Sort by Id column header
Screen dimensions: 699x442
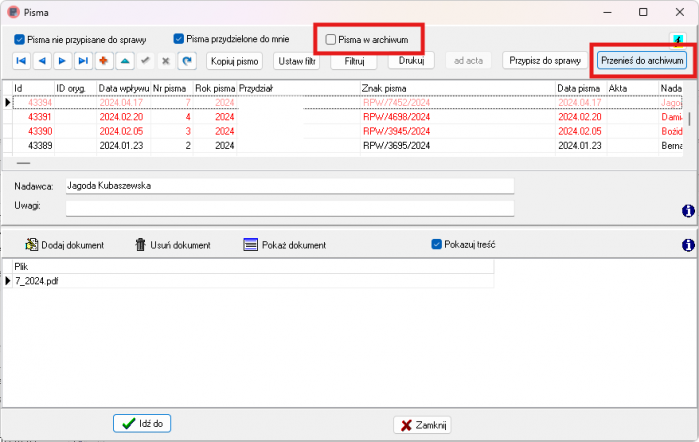coord(33,88)
